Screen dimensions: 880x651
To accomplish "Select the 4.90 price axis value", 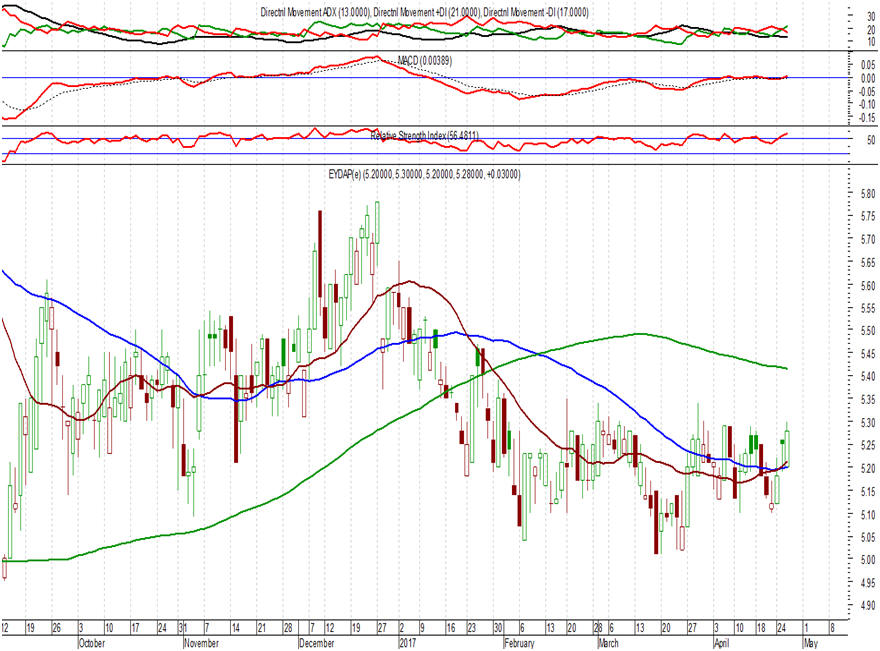I will point(867,606).
